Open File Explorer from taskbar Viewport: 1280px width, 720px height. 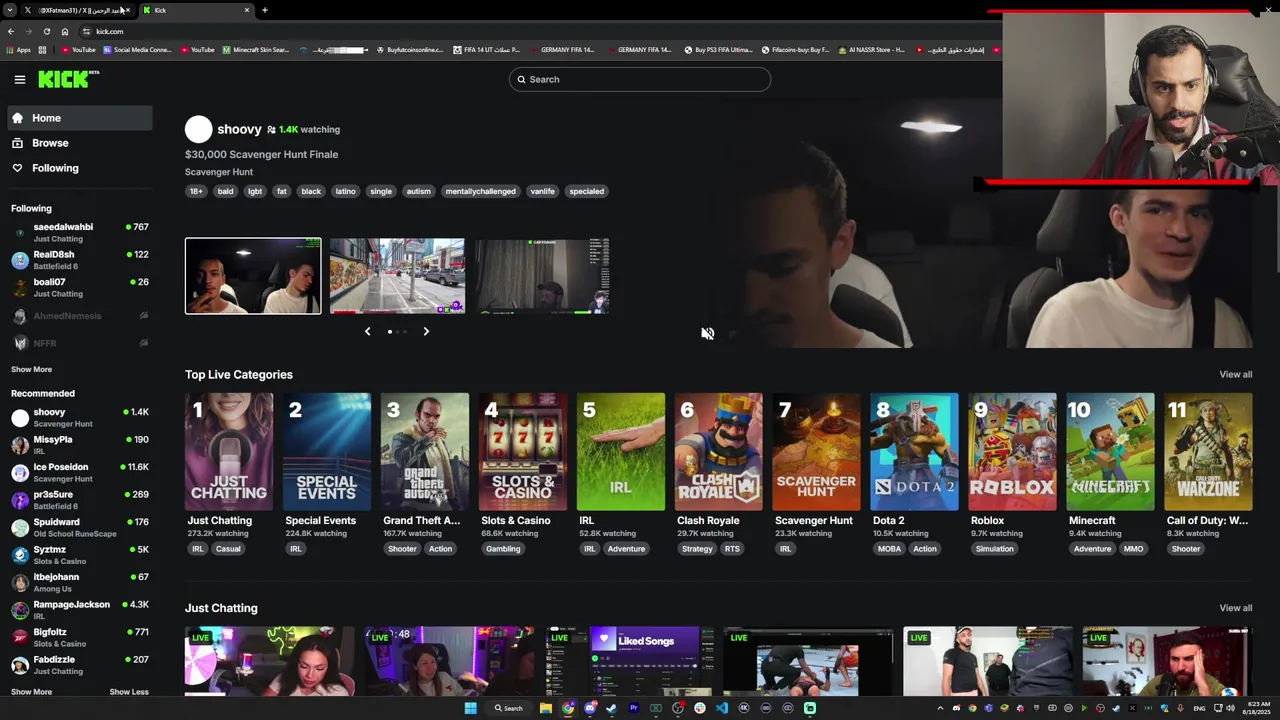tap(546, 708)
